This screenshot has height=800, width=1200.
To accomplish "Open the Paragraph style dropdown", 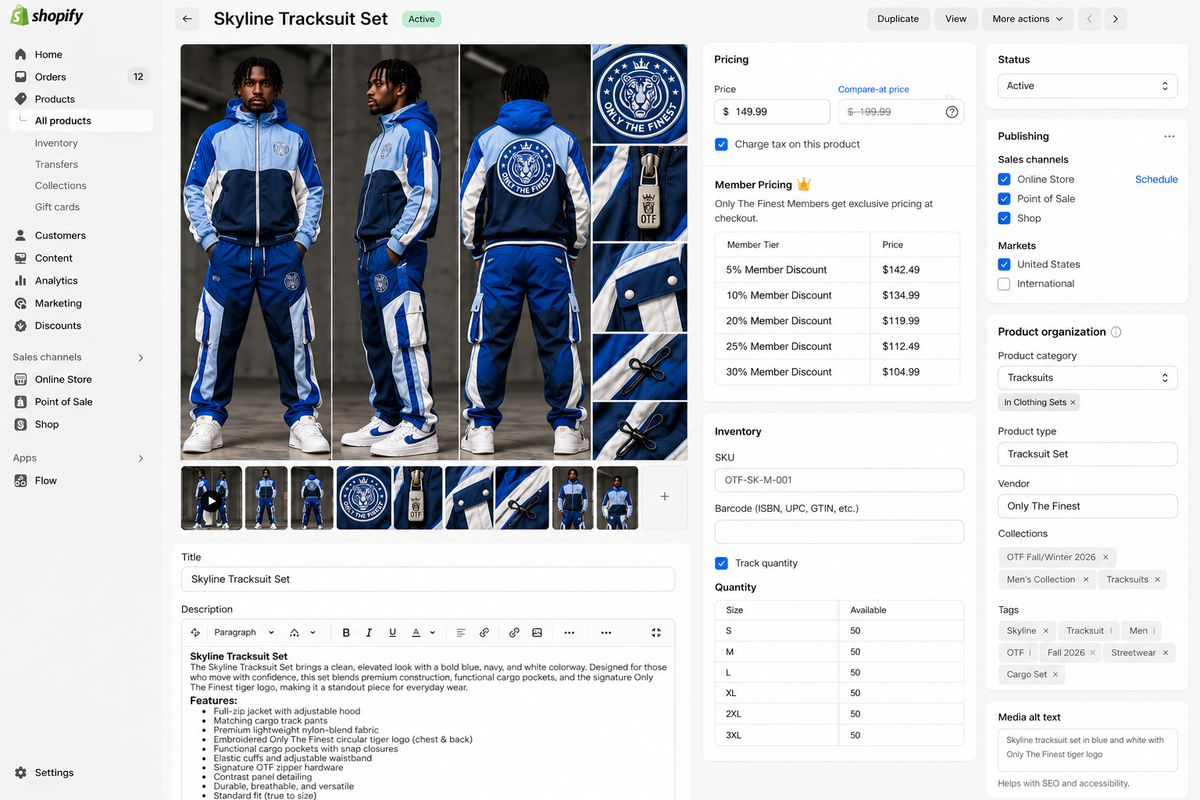I will click(244, 633).
